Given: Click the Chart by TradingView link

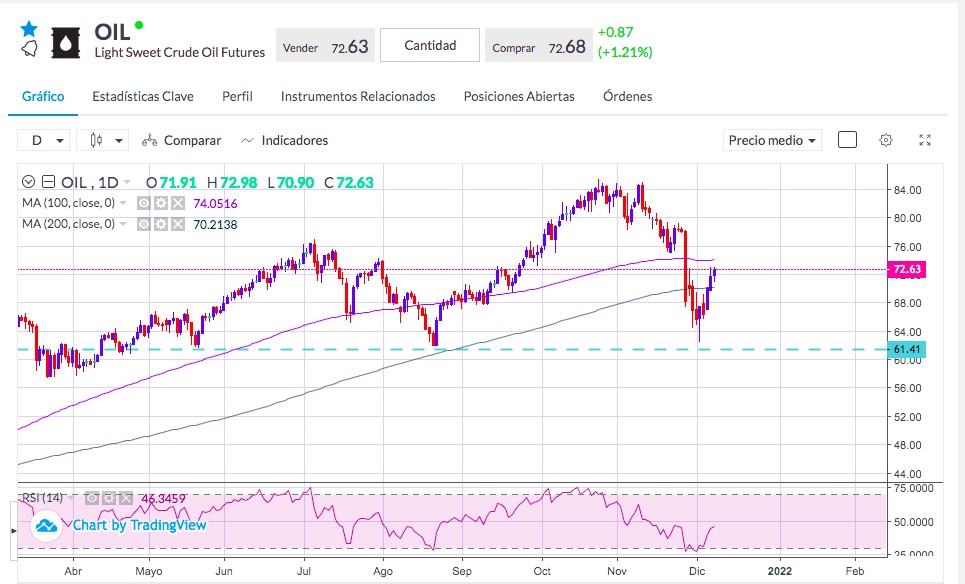Looking at the screenshot, I should coord(140,526).
